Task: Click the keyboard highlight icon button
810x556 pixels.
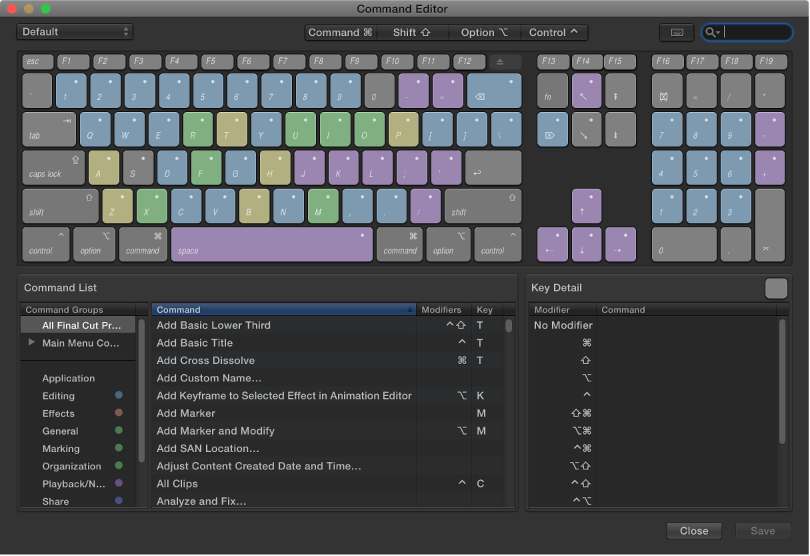Action: tap(676, 33)
